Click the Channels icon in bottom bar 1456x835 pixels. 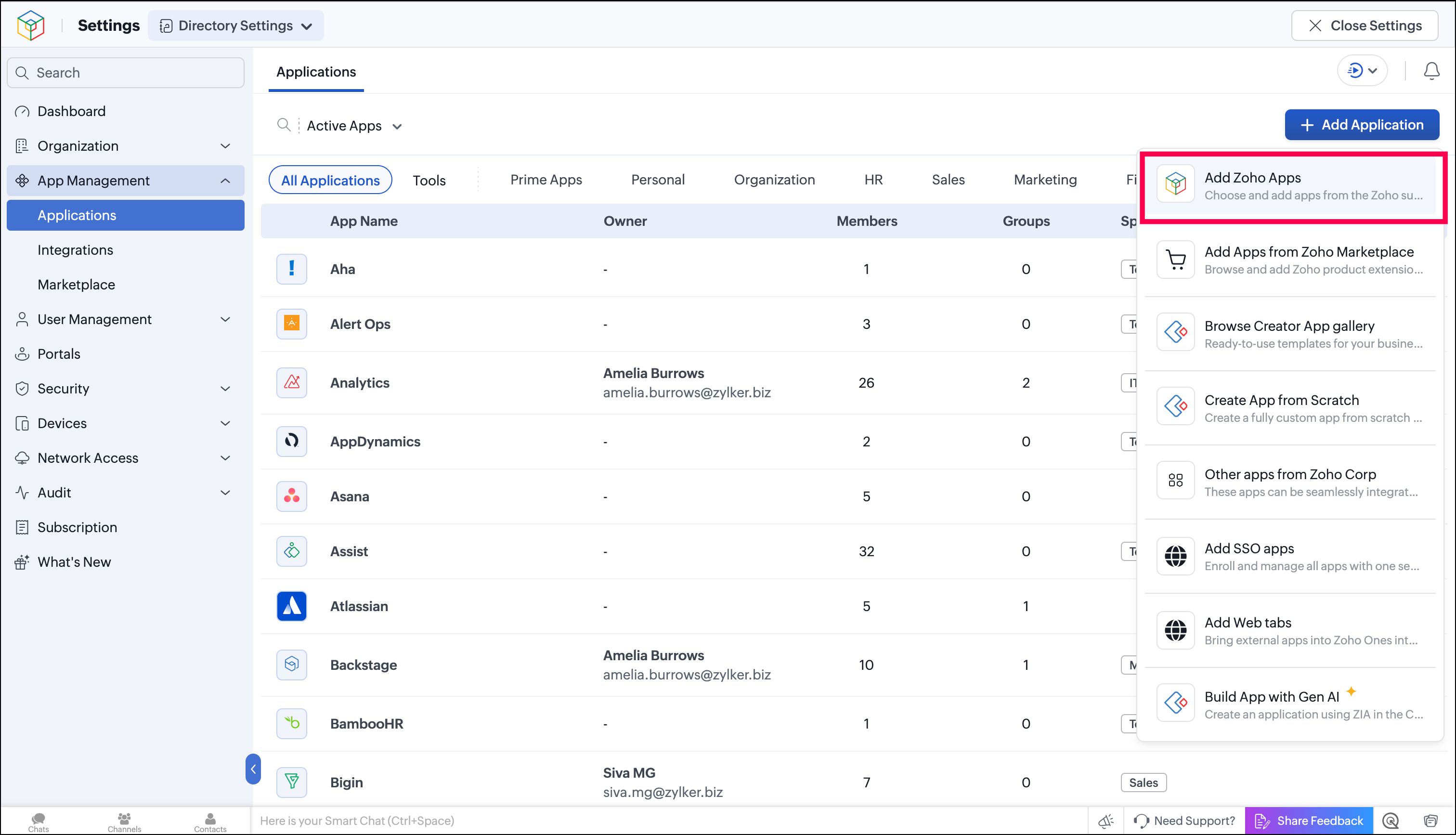point(124,821)
